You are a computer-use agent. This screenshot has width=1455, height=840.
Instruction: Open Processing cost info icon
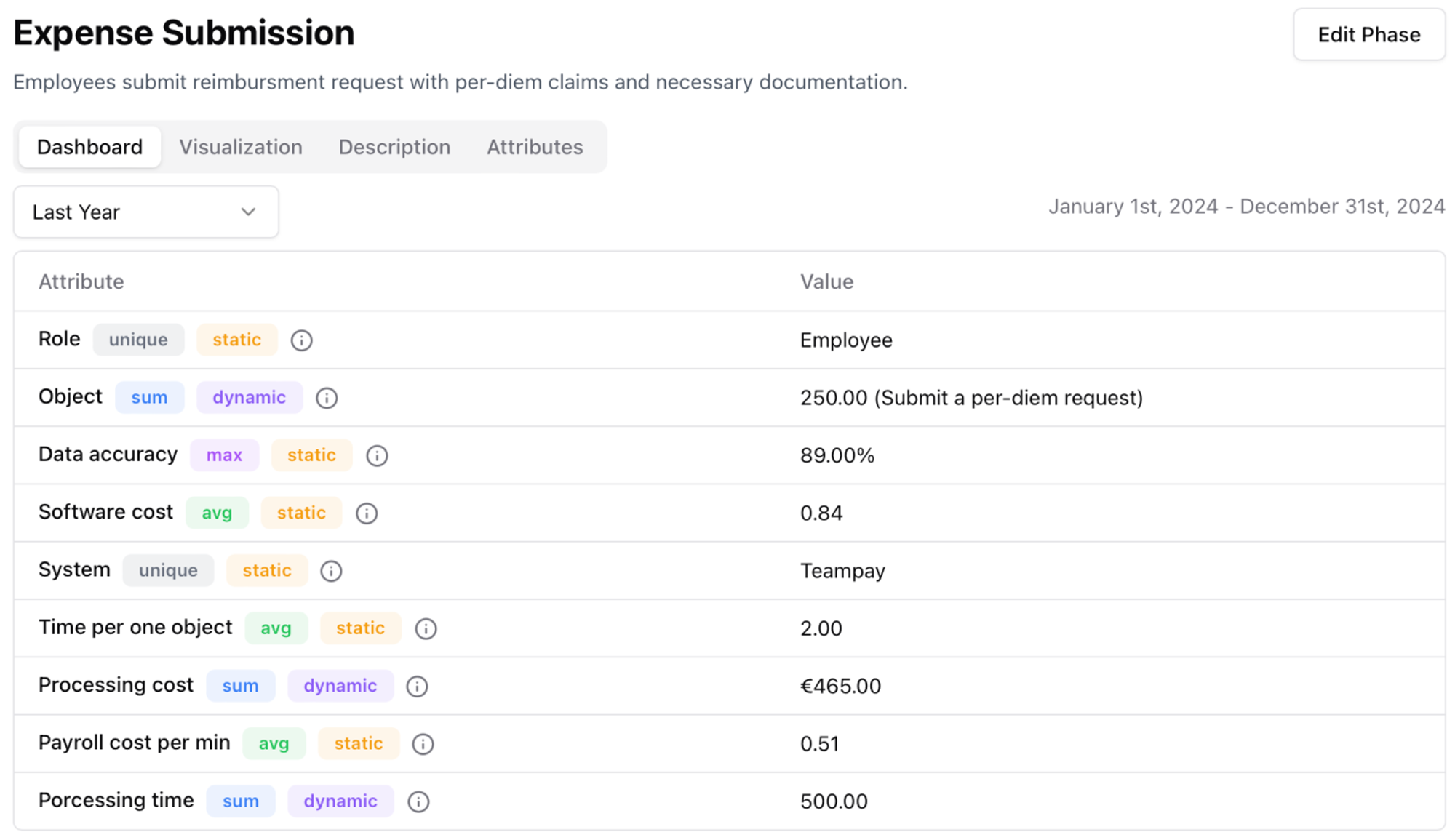(417, 687)
